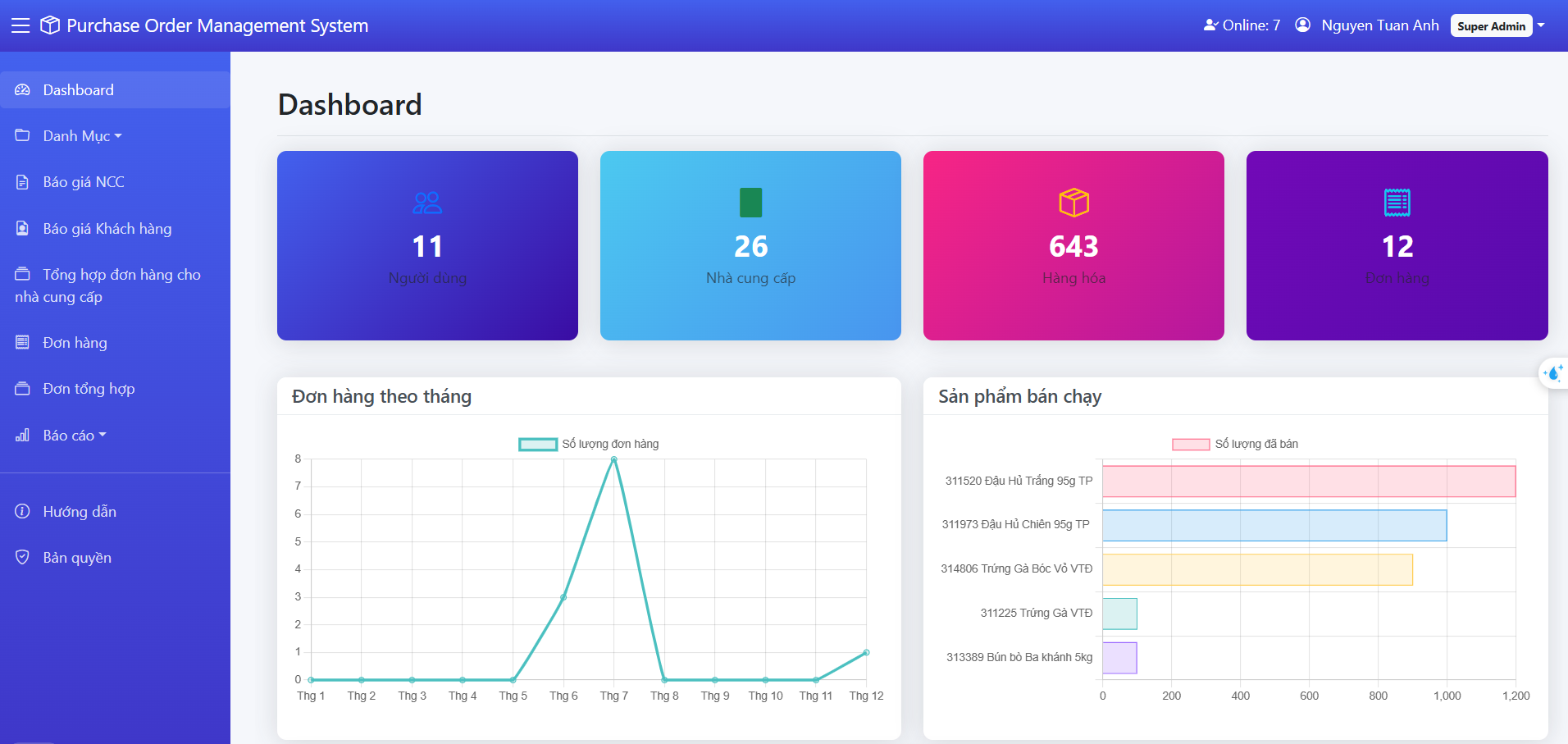The image size is (1568, 744).
Task: Click the box icon on Hàng hóa card
Action: pyautogui.click(x=1073, y=203)
